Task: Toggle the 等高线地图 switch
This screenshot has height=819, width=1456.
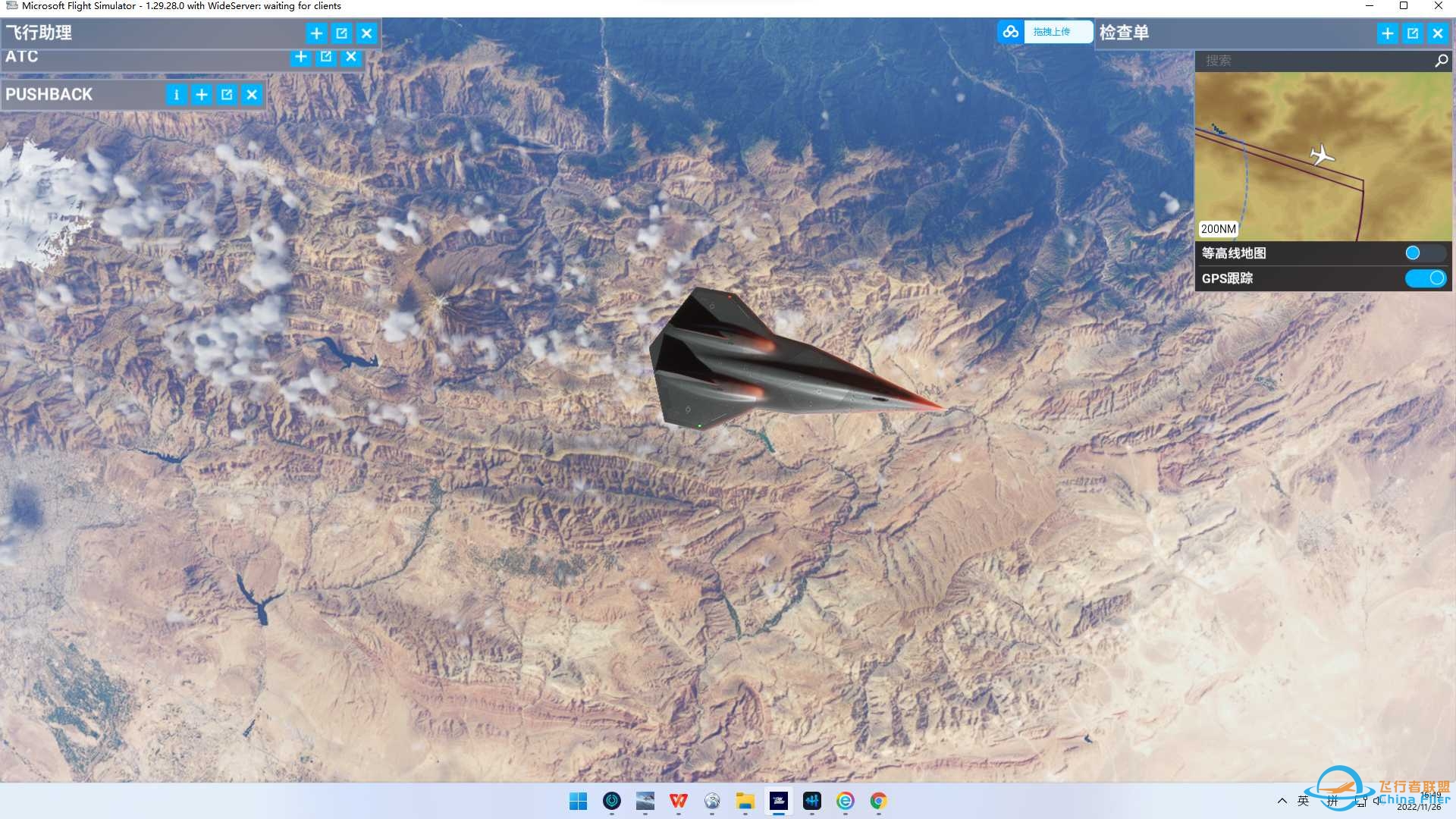Action: 1425,253
